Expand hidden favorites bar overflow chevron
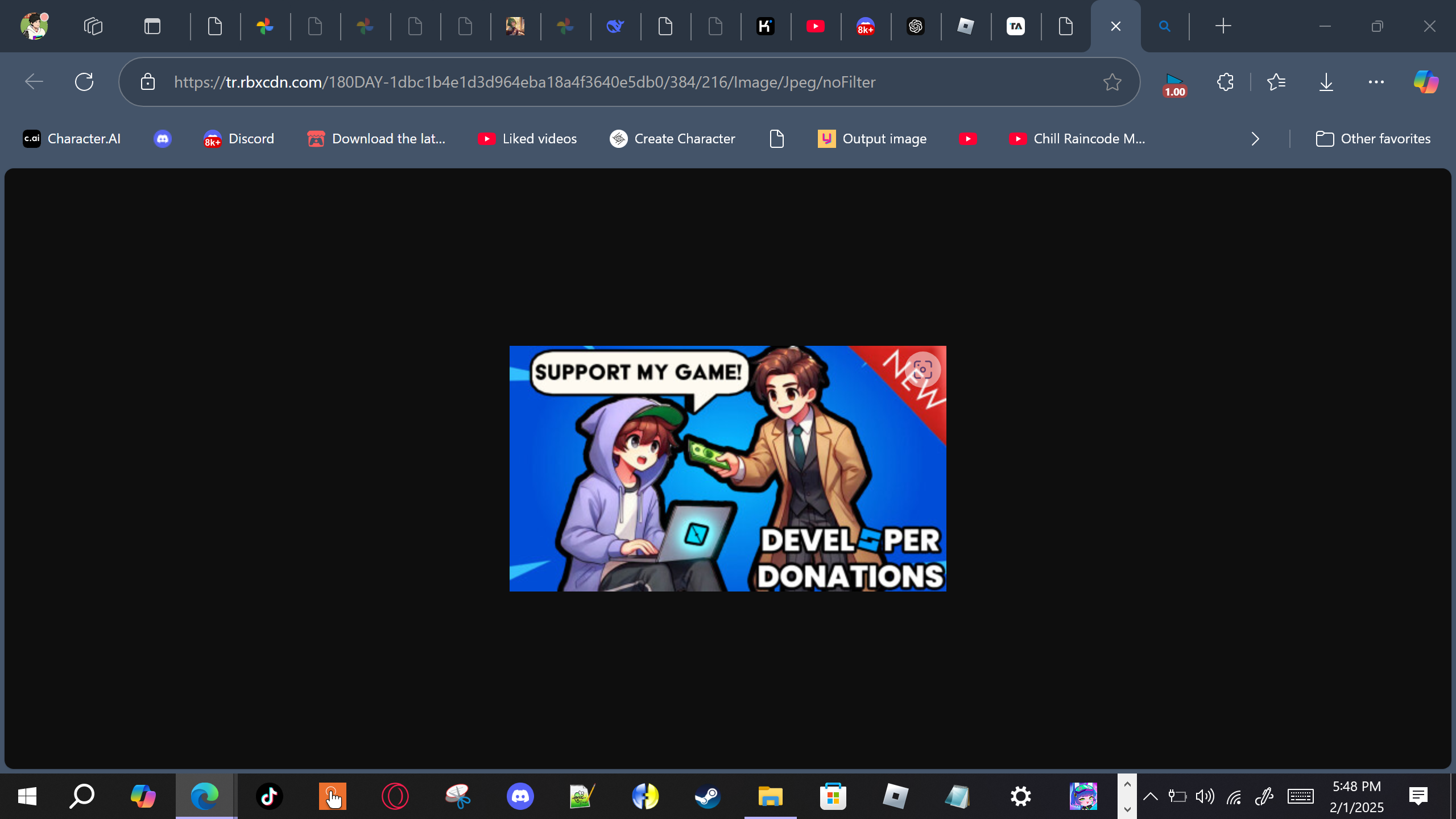Screen dimensions: 1456x819 point(1255,139)
